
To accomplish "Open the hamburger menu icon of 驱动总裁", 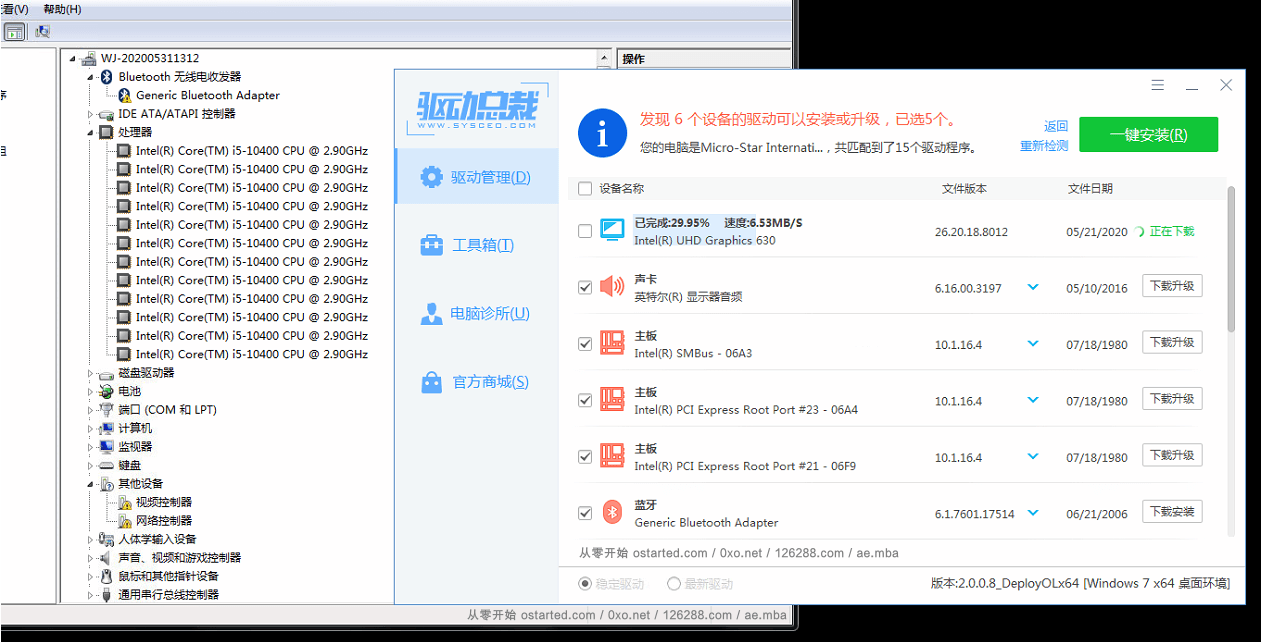I will point(1158,86).
